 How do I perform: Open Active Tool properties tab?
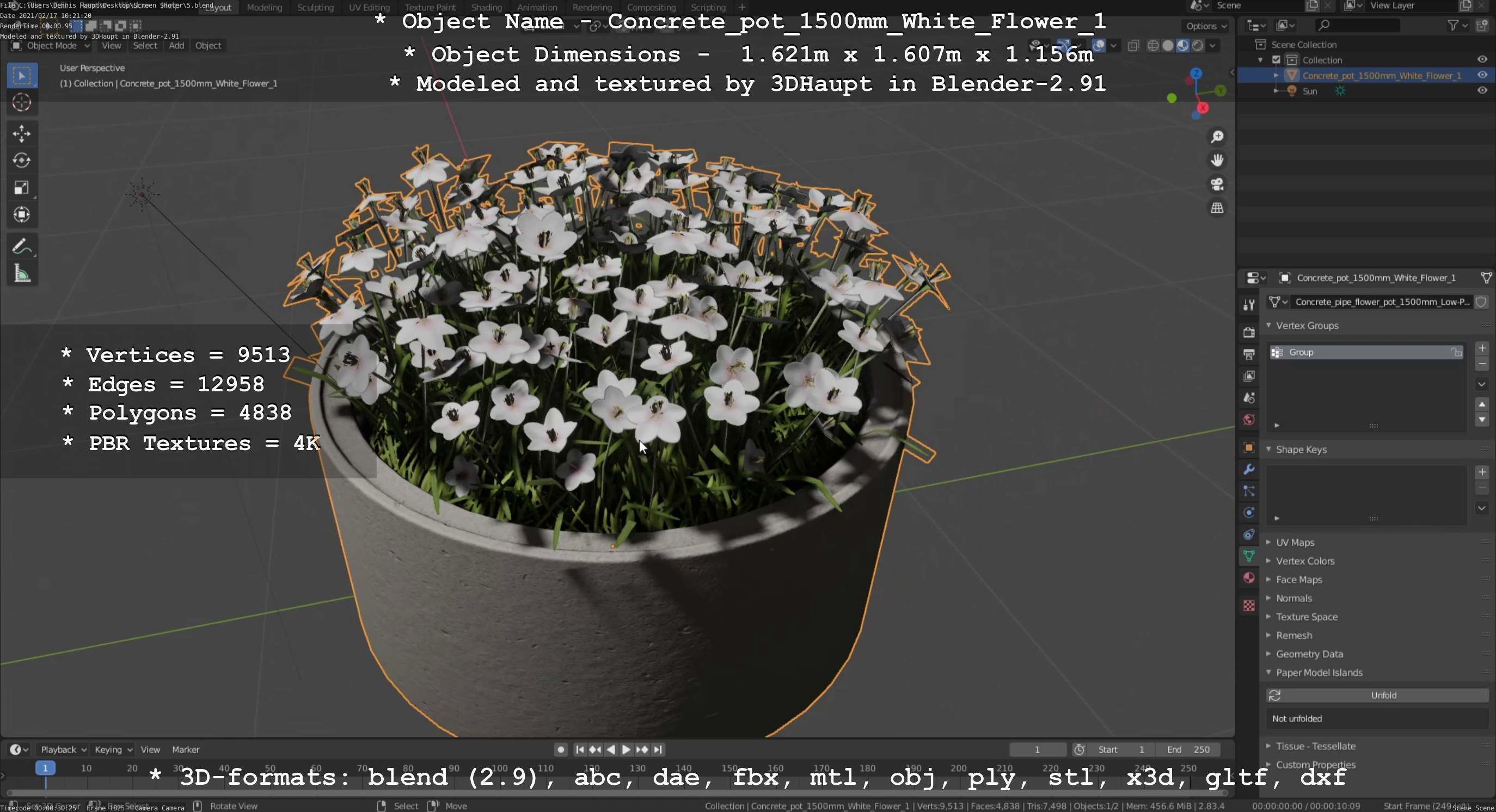coord(1249,305)
